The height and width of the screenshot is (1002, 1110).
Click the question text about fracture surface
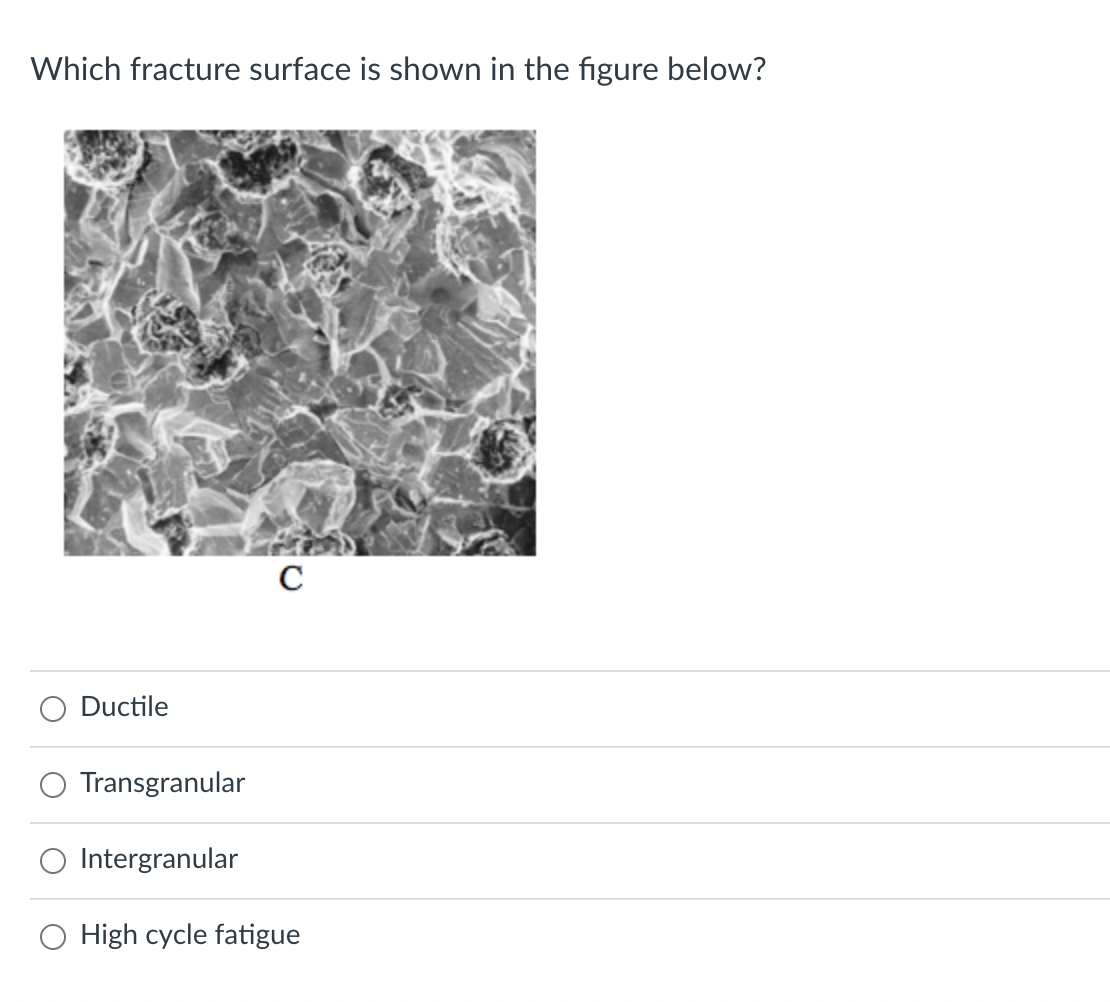[x=398, y=69]
